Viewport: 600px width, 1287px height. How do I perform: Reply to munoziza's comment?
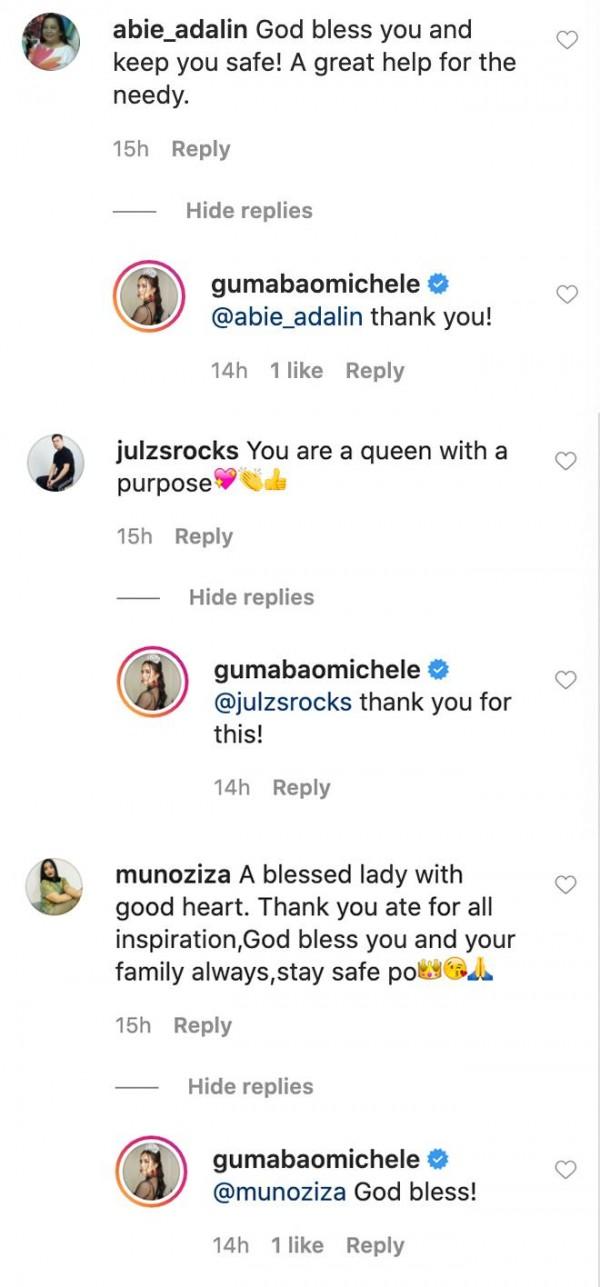tap(202, 1024)
